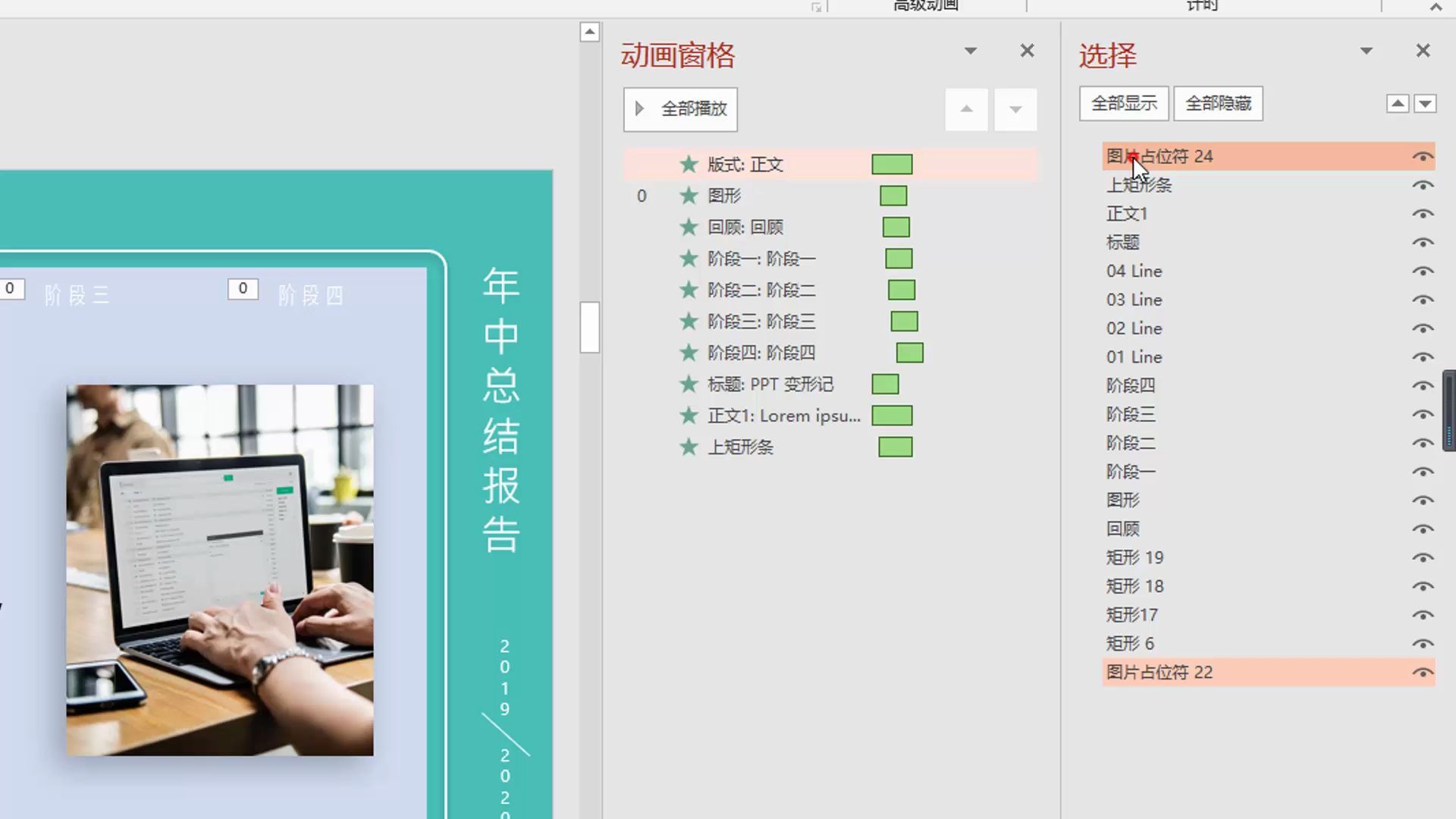The width and height of the screenshot is (1456, 819).
Task: Toggle visibility of 上矩形条
Action: pyautogui.click(x=1423, y=185)
